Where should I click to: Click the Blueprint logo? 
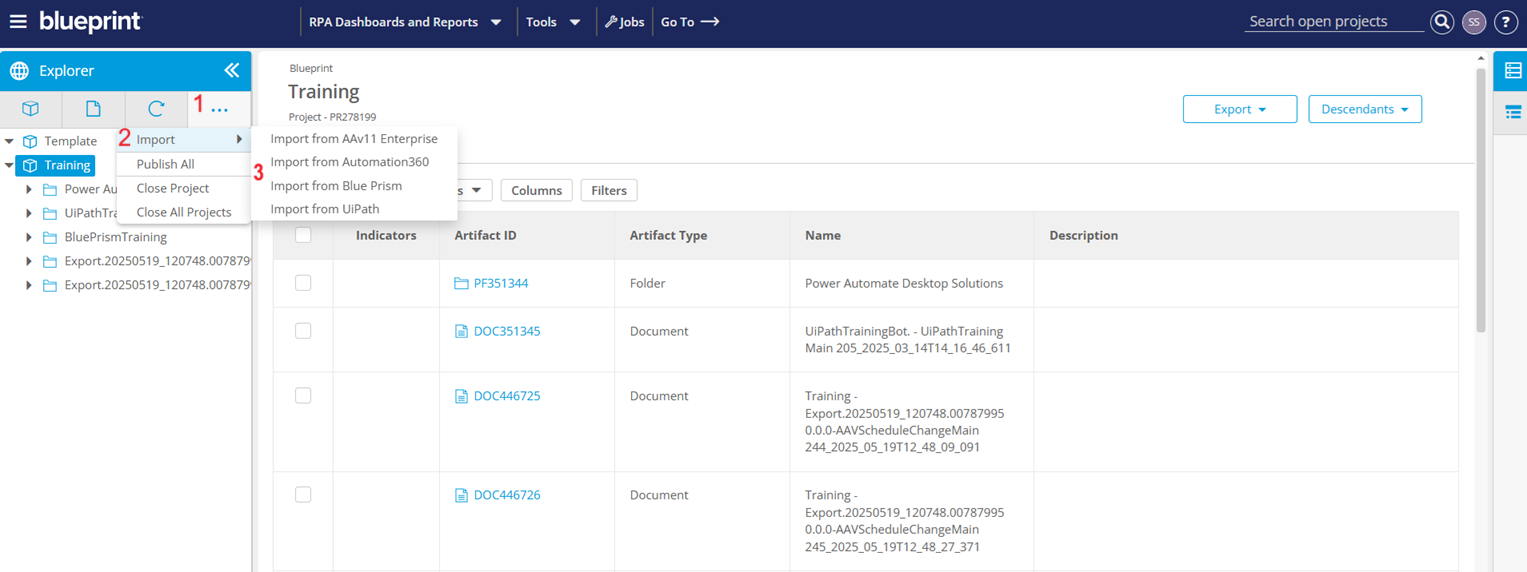(x=91, y=21)
